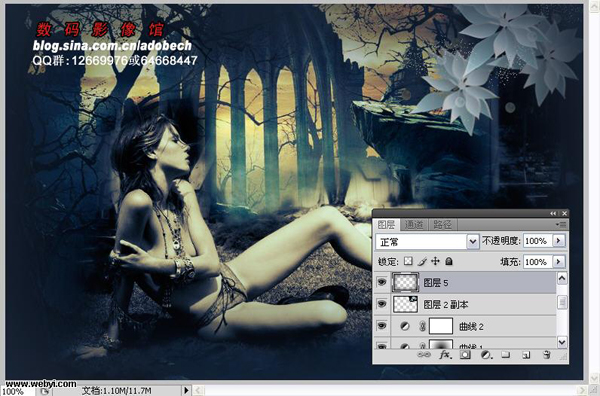Hide the 图层 2 副本 layer

tap(382, 304)
